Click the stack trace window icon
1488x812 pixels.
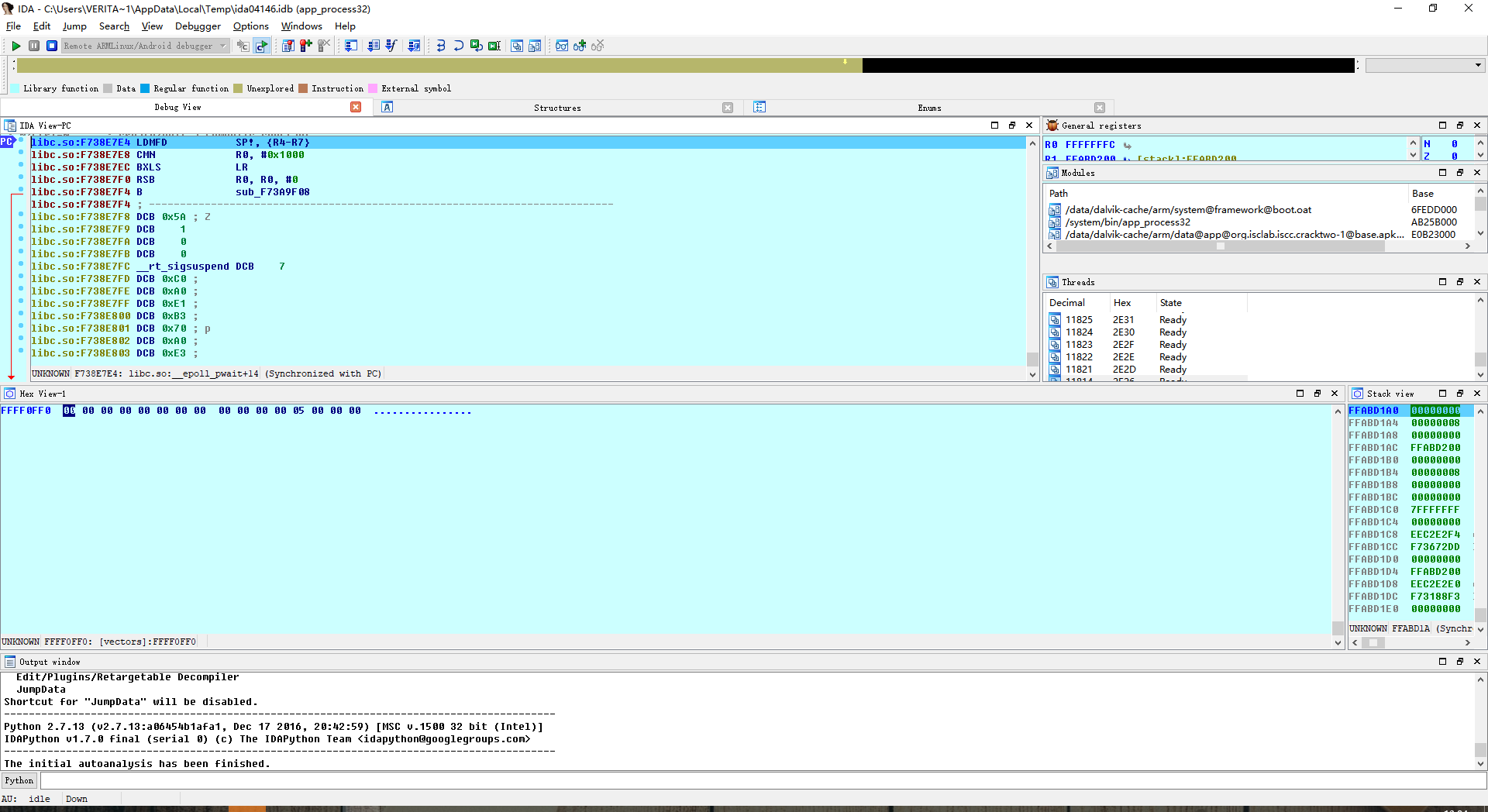pos(517,46)
